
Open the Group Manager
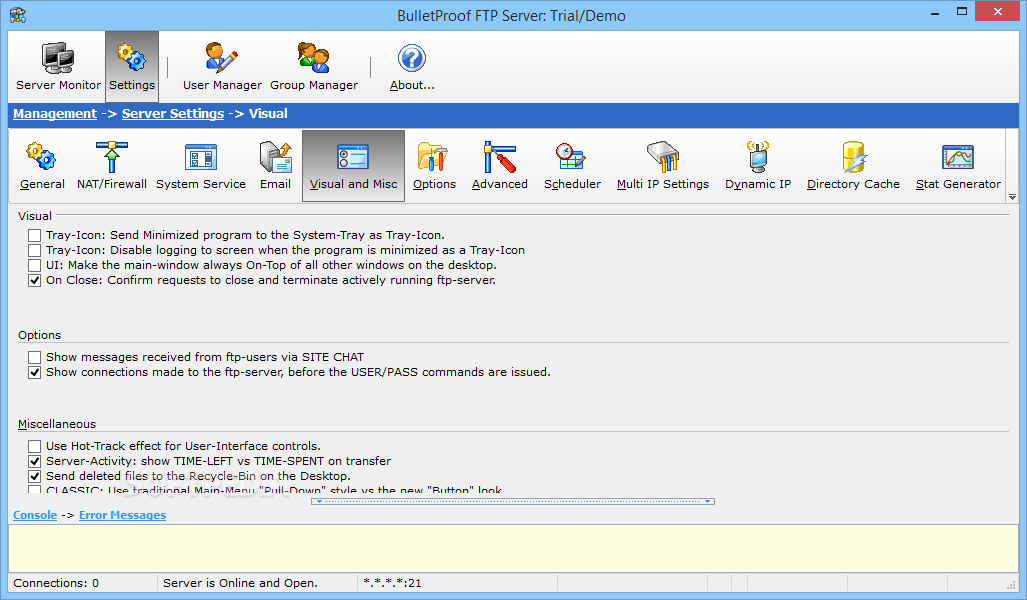(x=314, y=66)
